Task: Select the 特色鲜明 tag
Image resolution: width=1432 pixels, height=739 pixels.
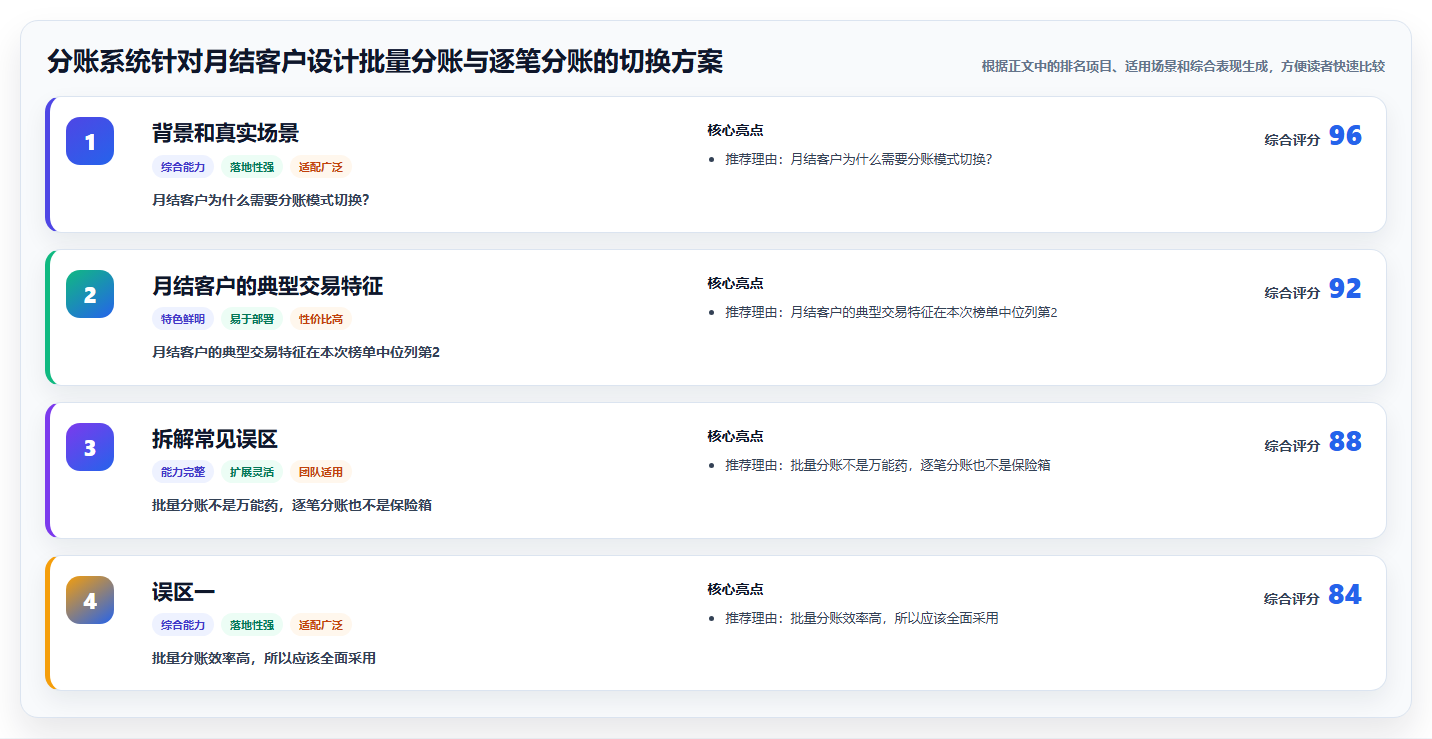Action: click(x=183, y=319)
